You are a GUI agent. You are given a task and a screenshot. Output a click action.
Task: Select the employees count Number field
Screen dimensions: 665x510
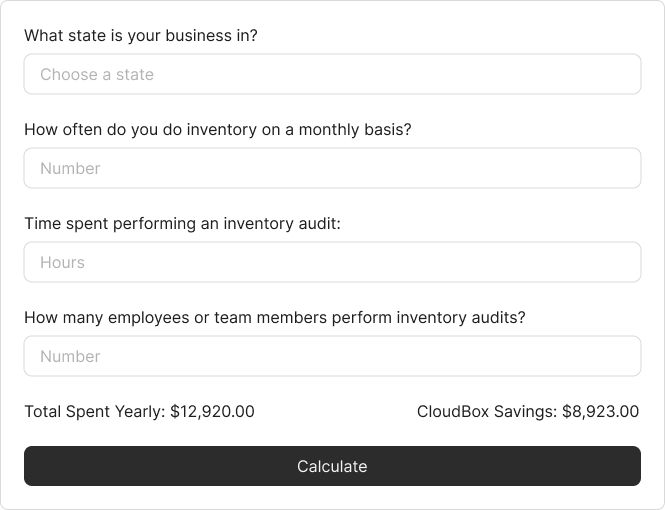pos(332,356)
